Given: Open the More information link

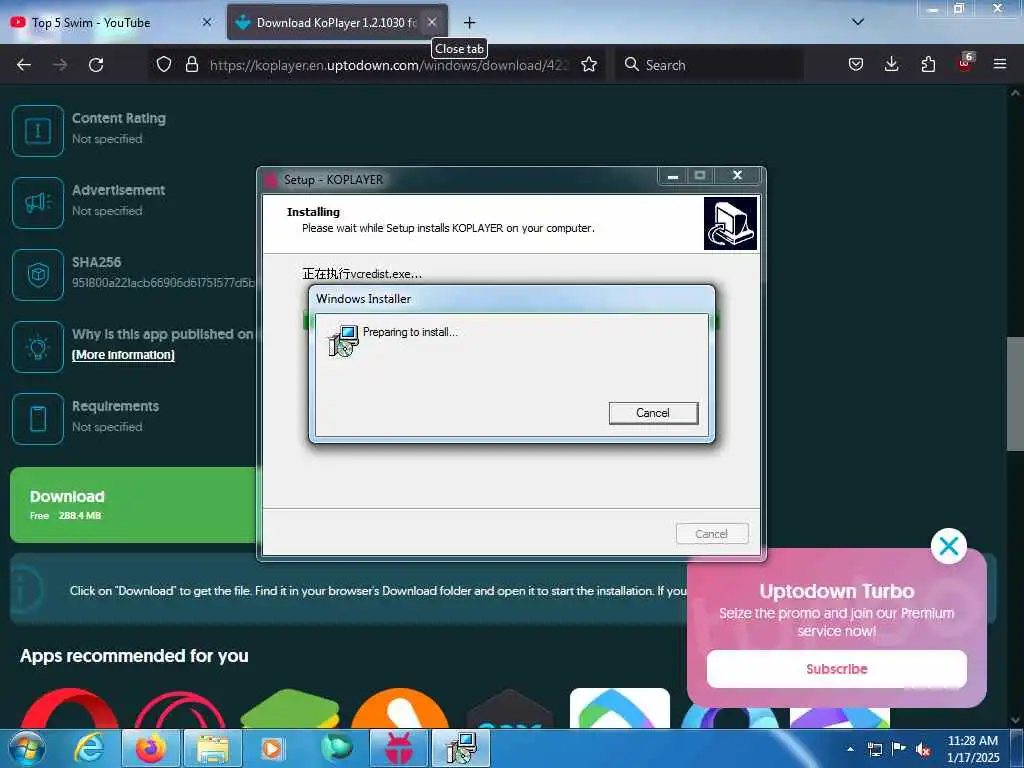Looking at the screenshot, I should coord(123,355).
